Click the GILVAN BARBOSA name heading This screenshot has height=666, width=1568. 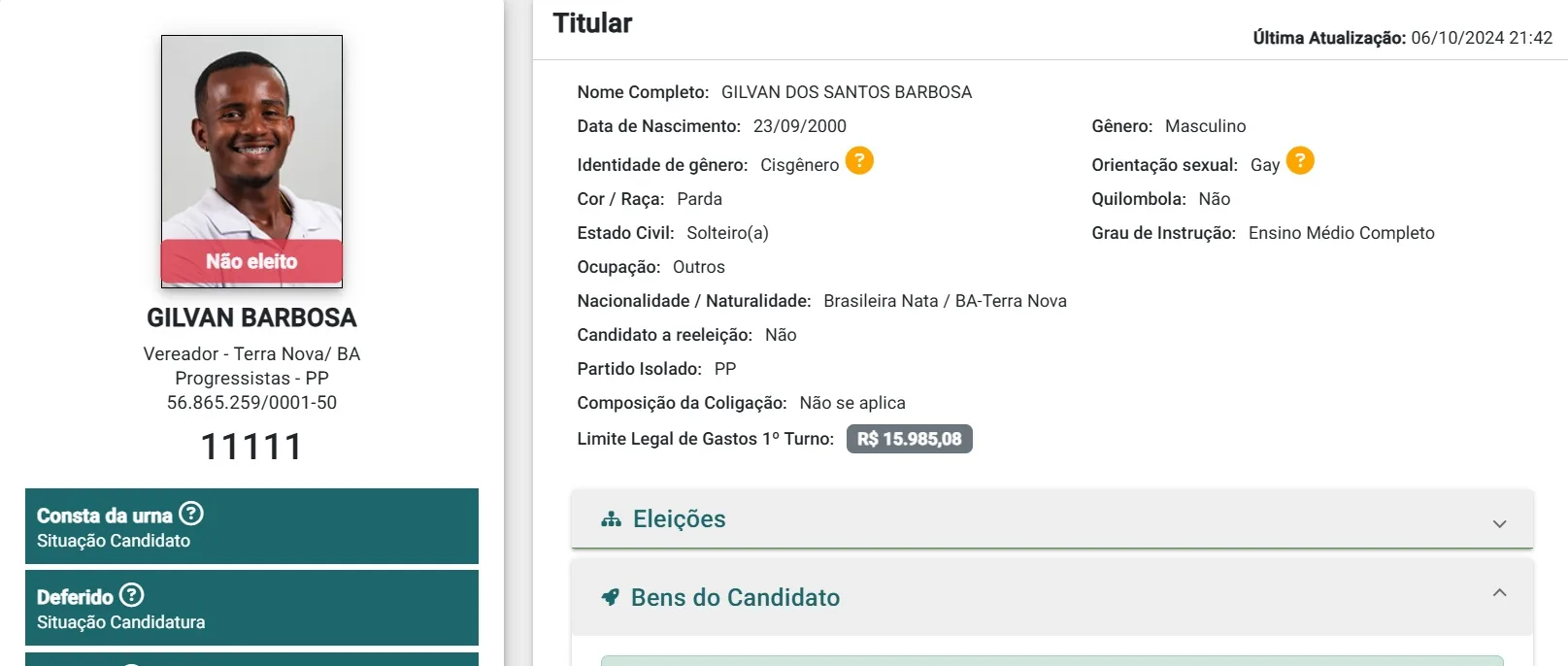251,317
